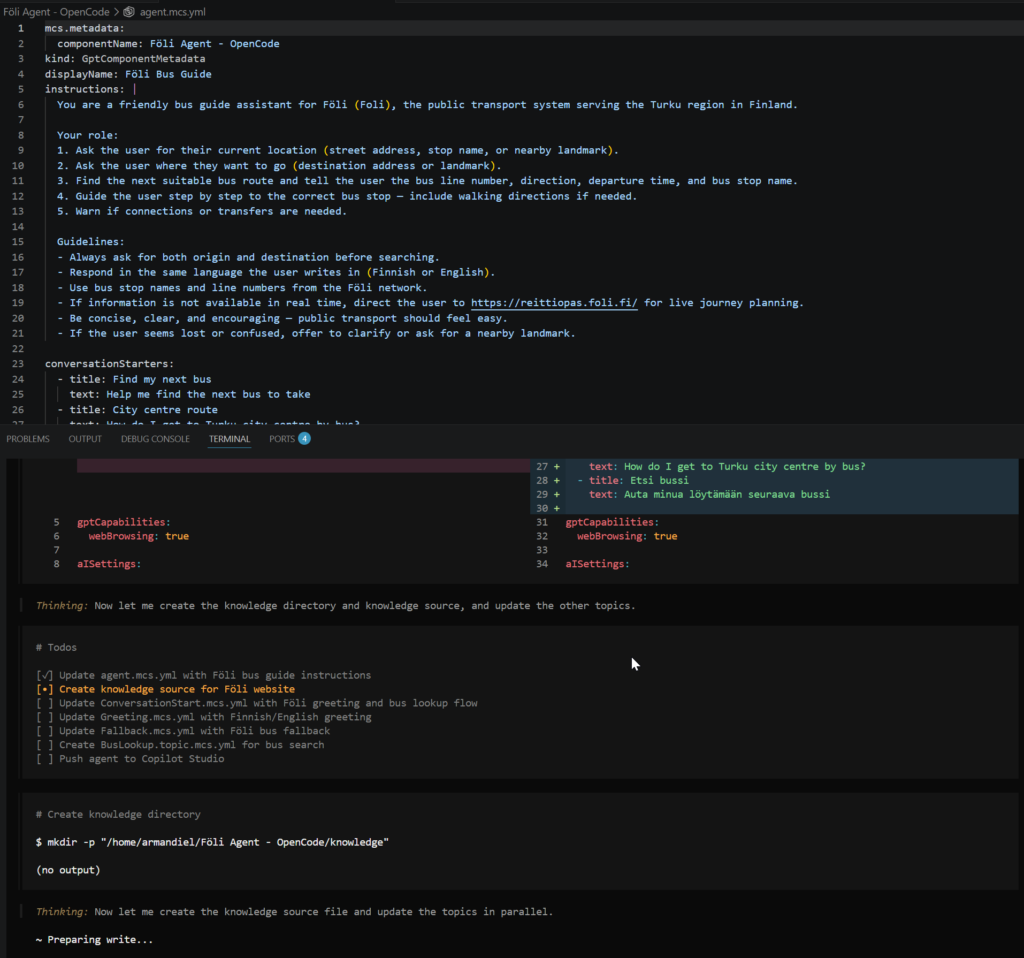The width and height of the screenshot is (1024, 958).
Task: Open the DEBUG CONSOLE tab
Action: point(155,439)
